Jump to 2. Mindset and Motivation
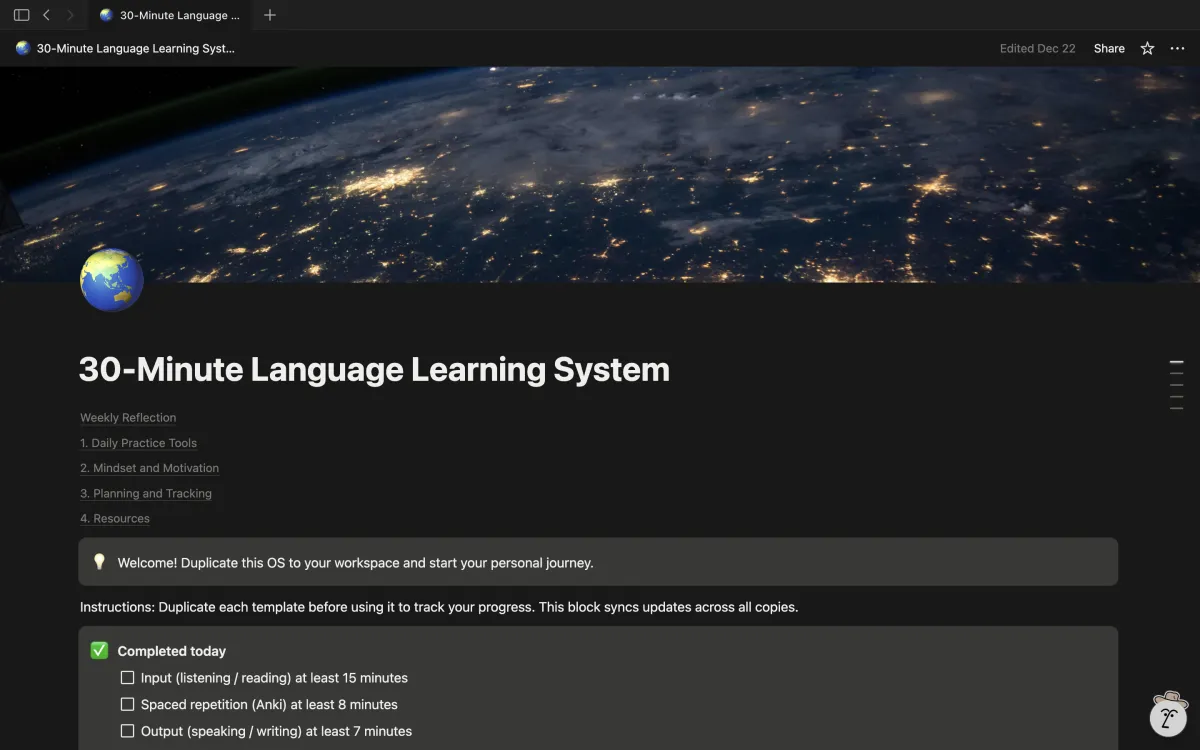Screen dimensions: 1200x750 149,468
